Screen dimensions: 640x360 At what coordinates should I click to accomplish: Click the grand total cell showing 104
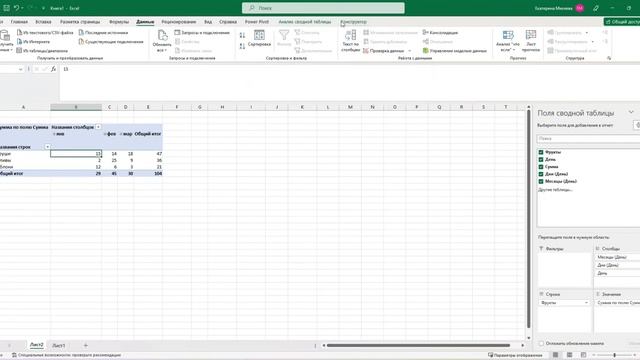[148, 173]
